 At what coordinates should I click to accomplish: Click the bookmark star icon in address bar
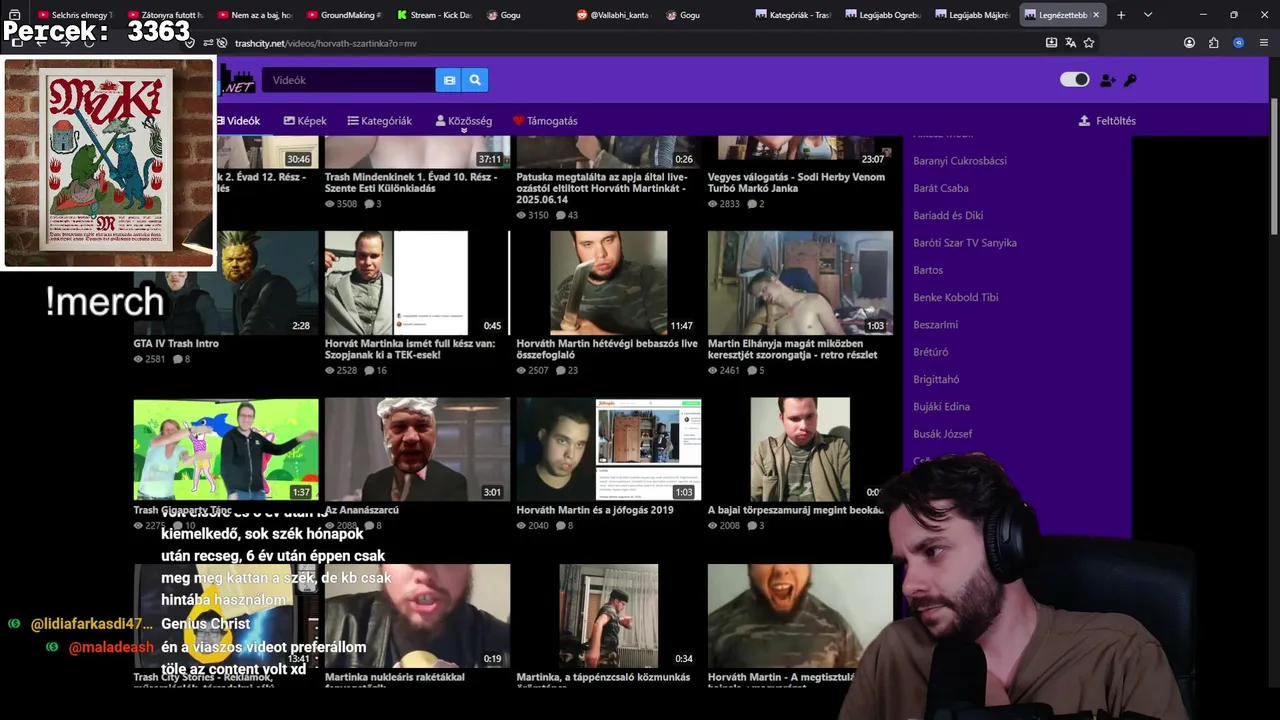click(1089, 43)
